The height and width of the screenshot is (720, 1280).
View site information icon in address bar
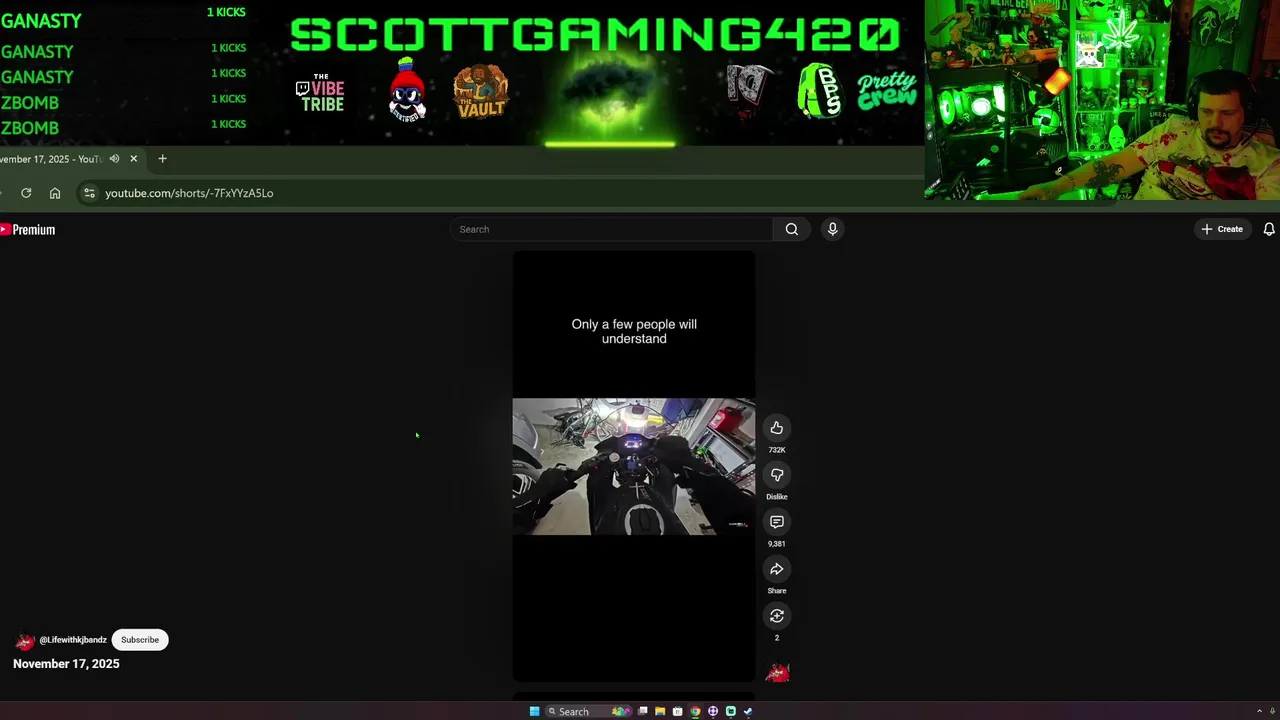coord(89,193)
